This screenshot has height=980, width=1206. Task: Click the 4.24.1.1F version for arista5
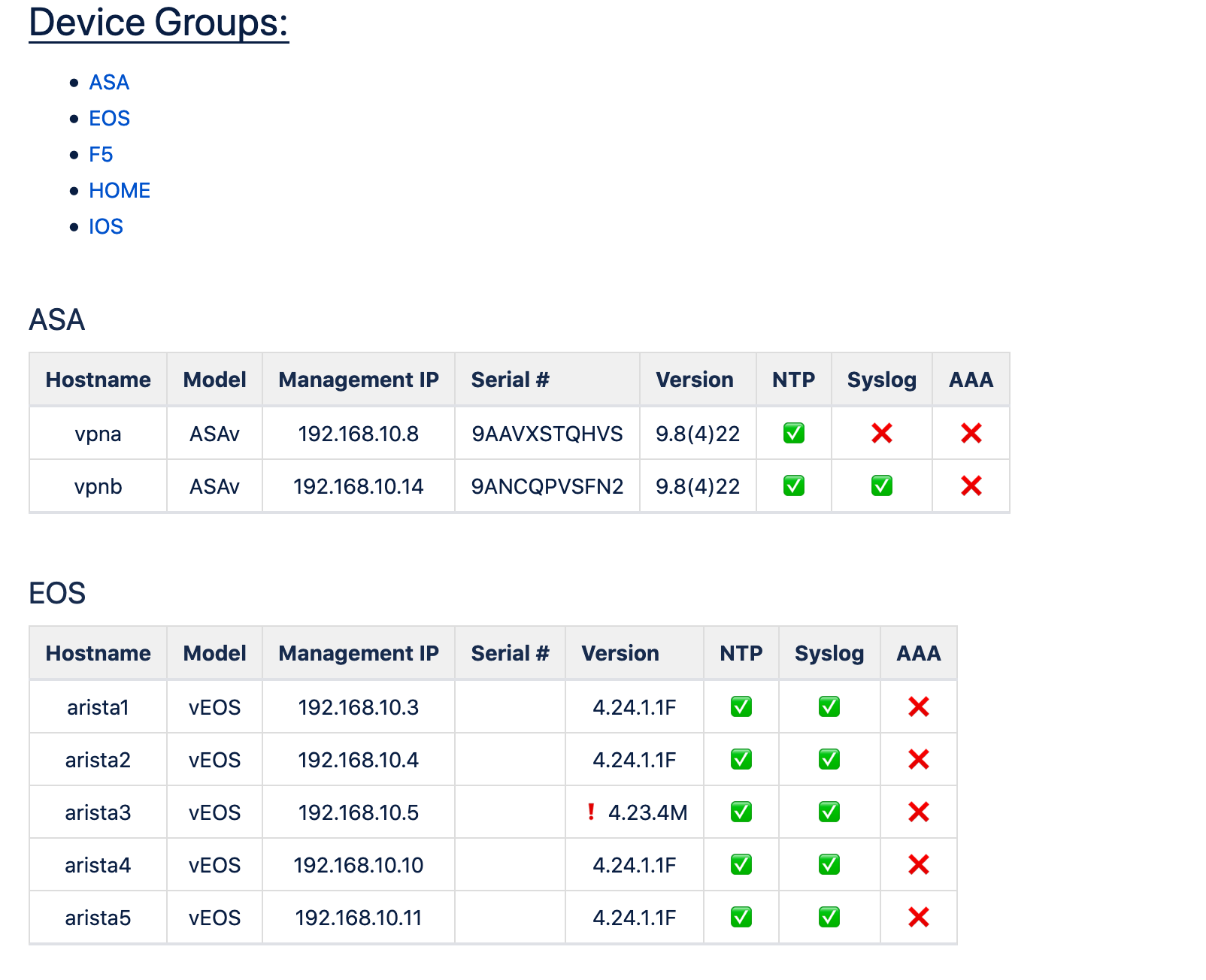click(x=635, y=918)
